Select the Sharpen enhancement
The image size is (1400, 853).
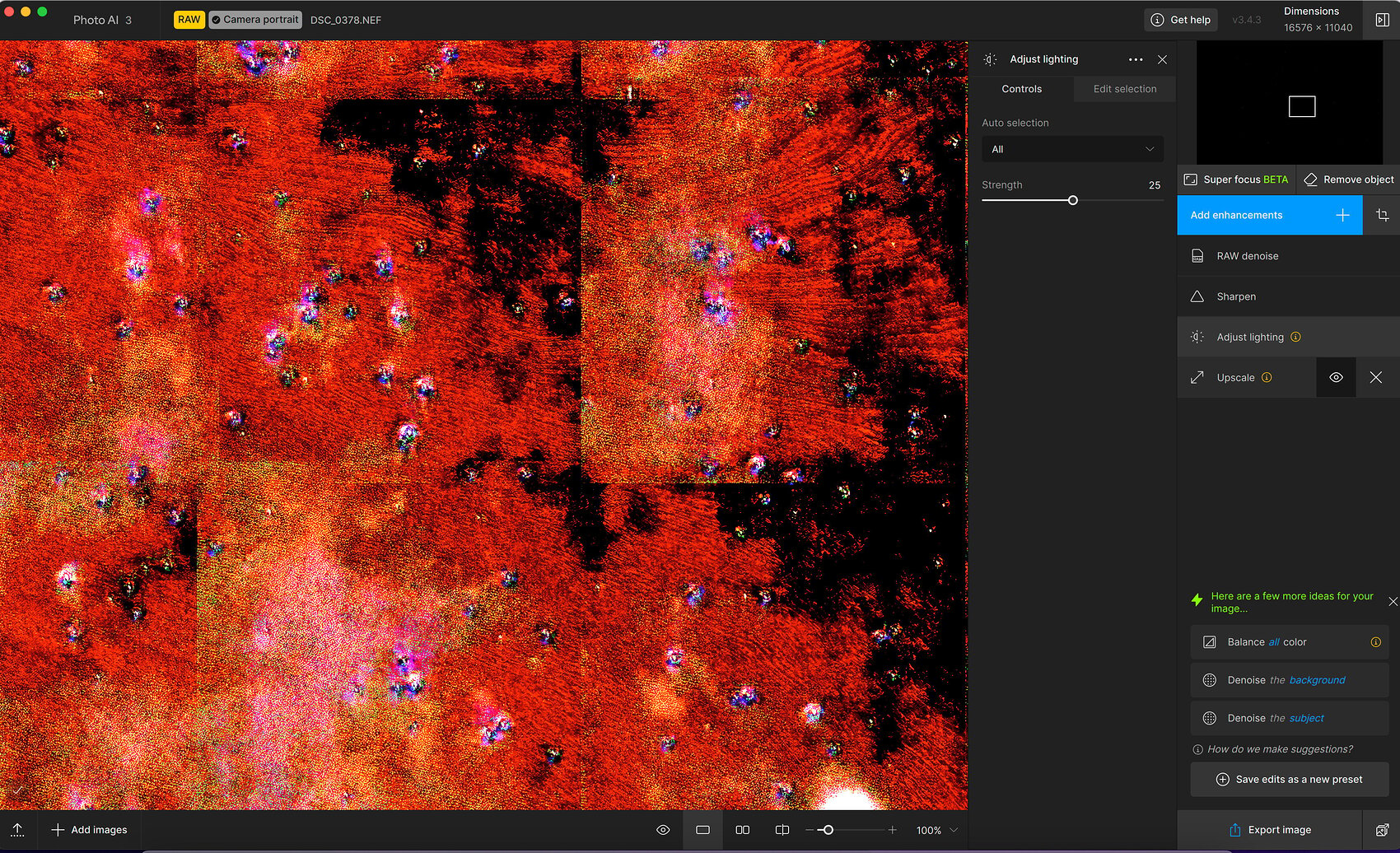(x=1236, y=296)
